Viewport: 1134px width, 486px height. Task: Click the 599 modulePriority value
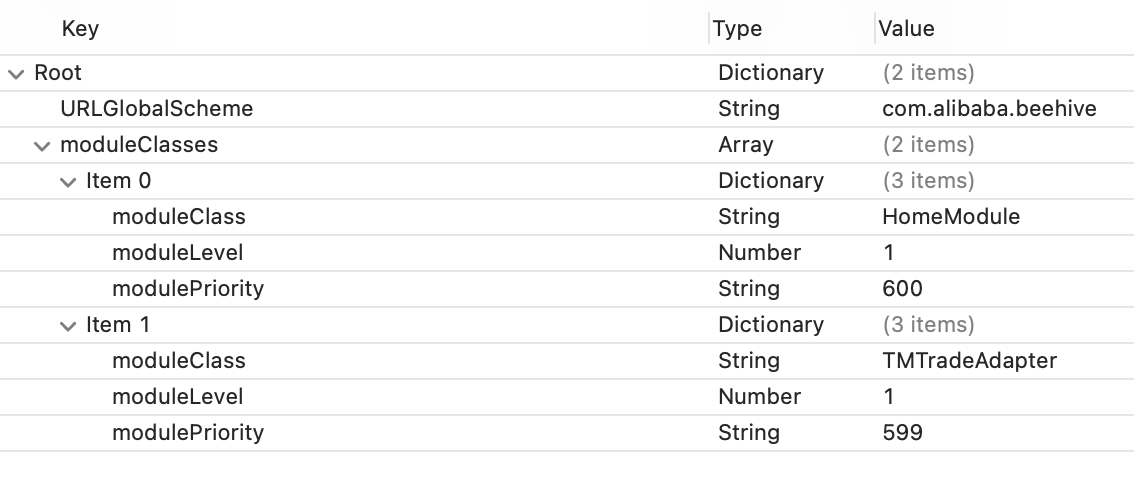coord(902,433)
